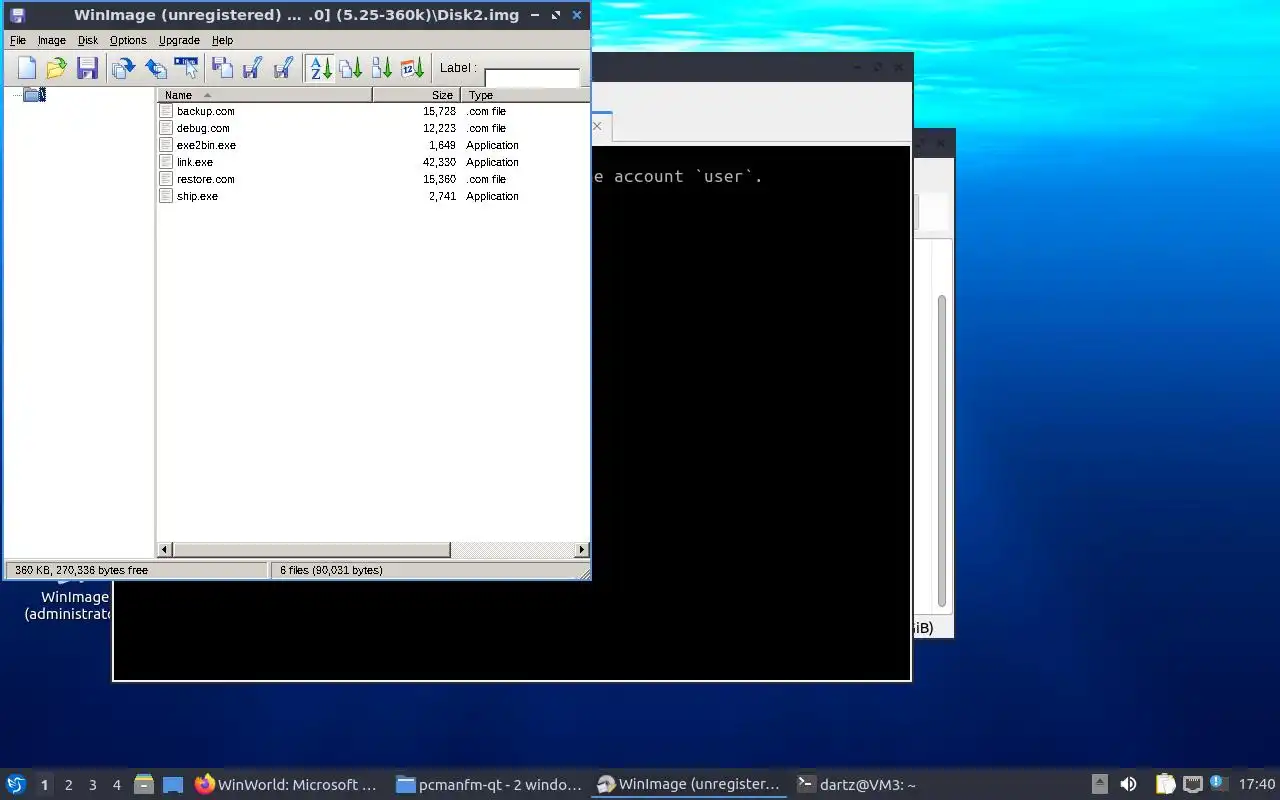Image resolution: width=1280 pixels, height=800 pixels.
Task: Open the file manager launcher in taskbar
Action: coord(144,785)
